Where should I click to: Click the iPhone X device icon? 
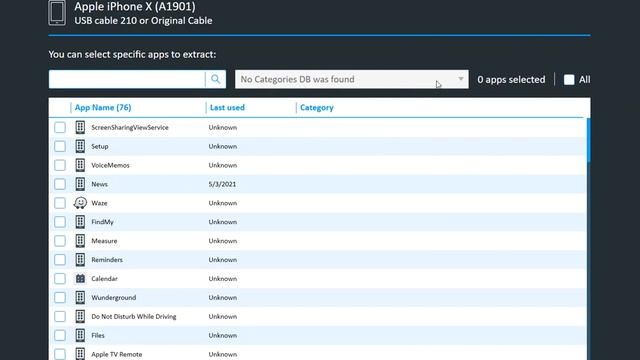pyautogui.click(x=57, y=13)
